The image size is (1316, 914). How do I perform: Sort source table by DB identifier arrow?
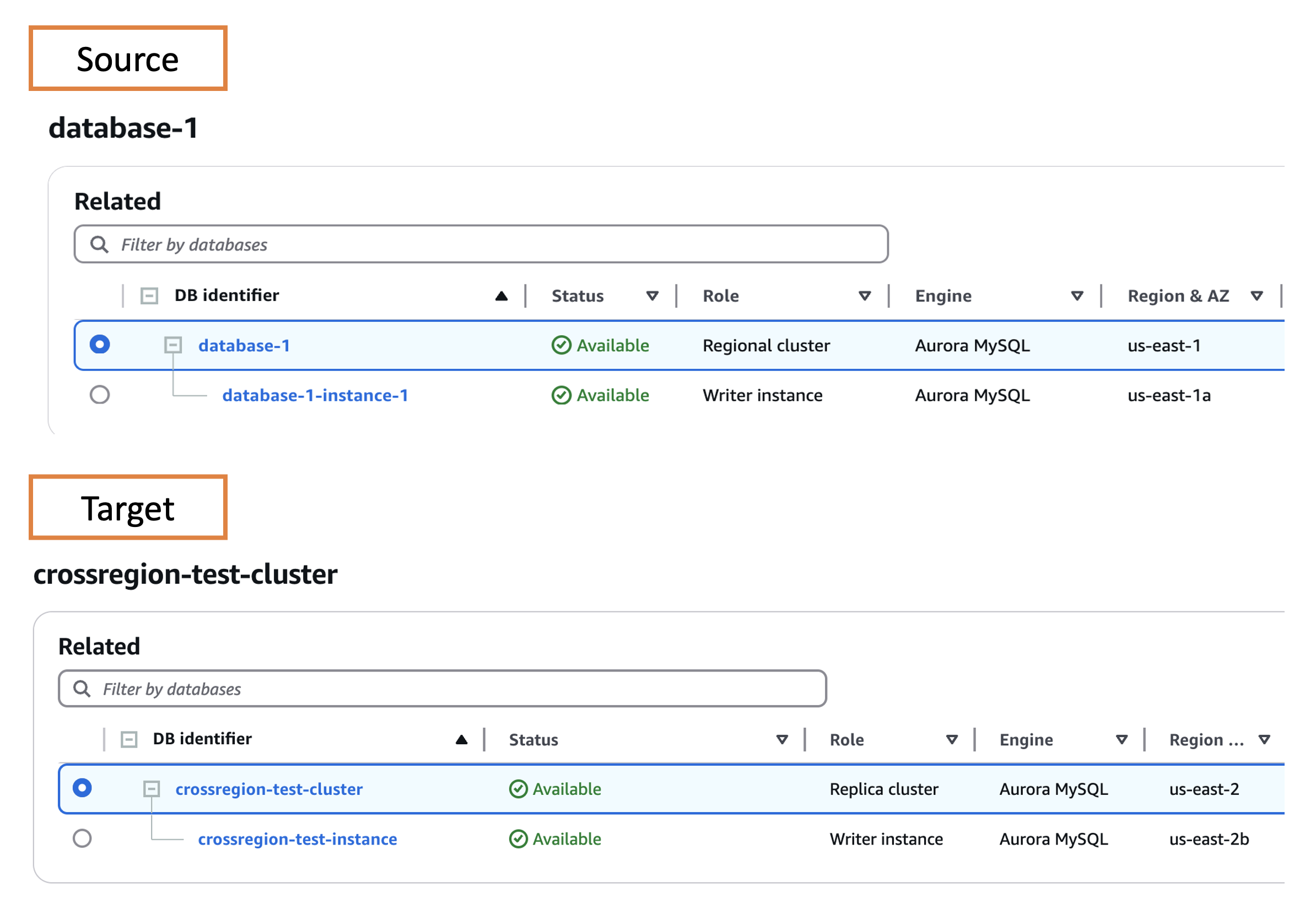click(x=501, y=295)
